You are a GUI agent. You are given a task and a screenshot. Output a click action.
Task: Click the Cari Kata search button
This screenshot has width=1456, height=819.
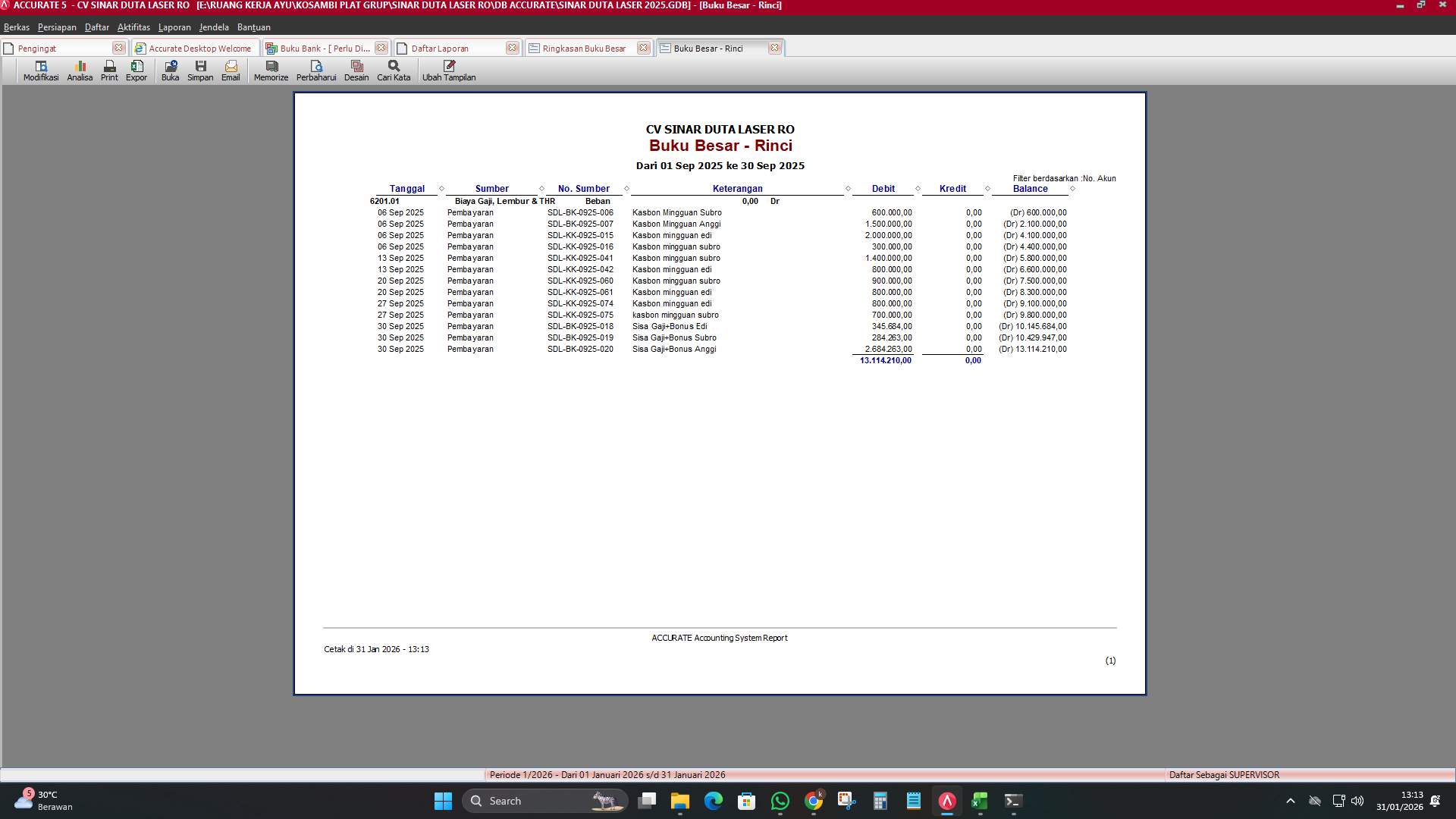click(392, 70)
